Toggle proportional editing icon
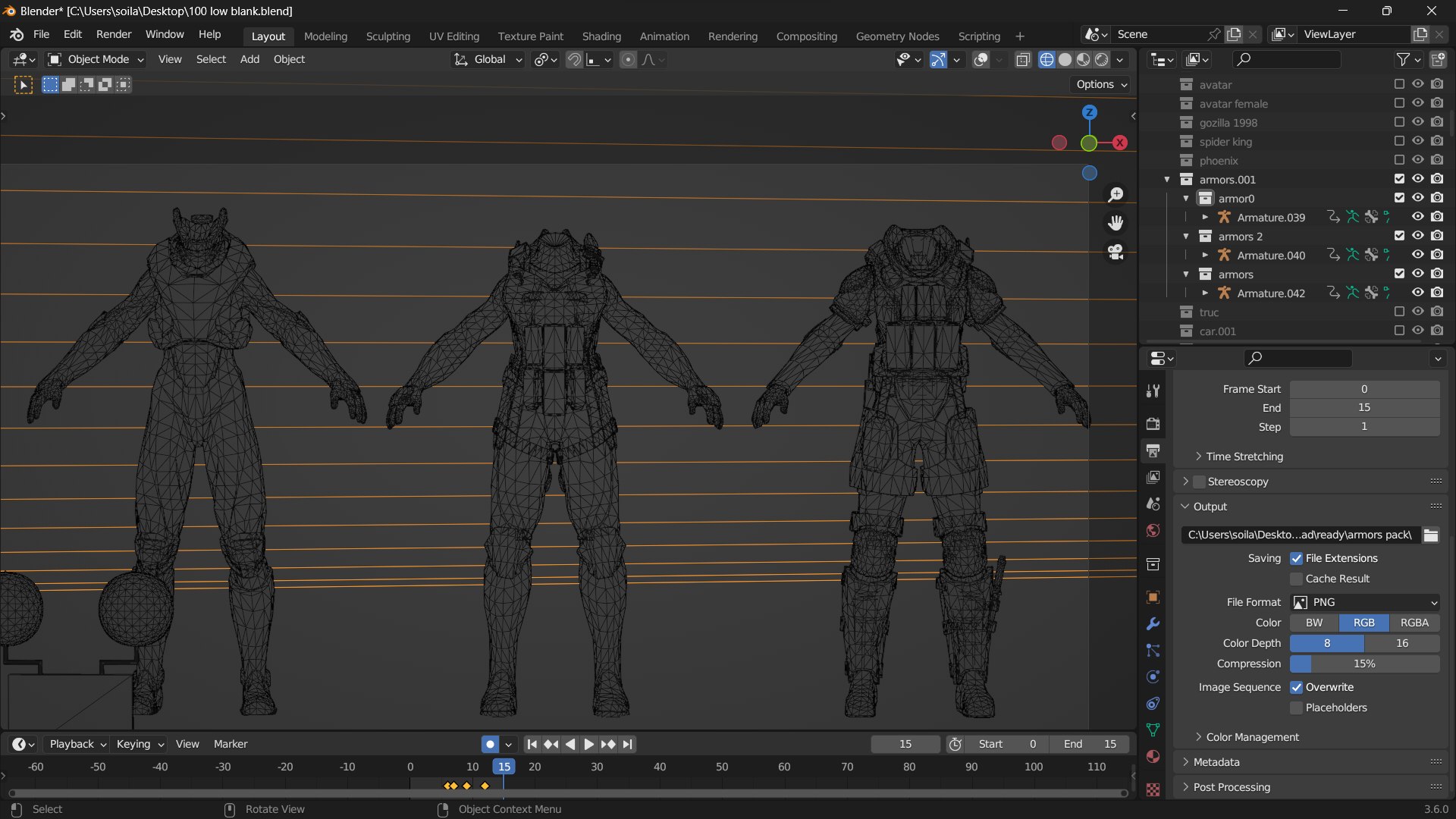1456x819 pixels. (x=628, y=59)
